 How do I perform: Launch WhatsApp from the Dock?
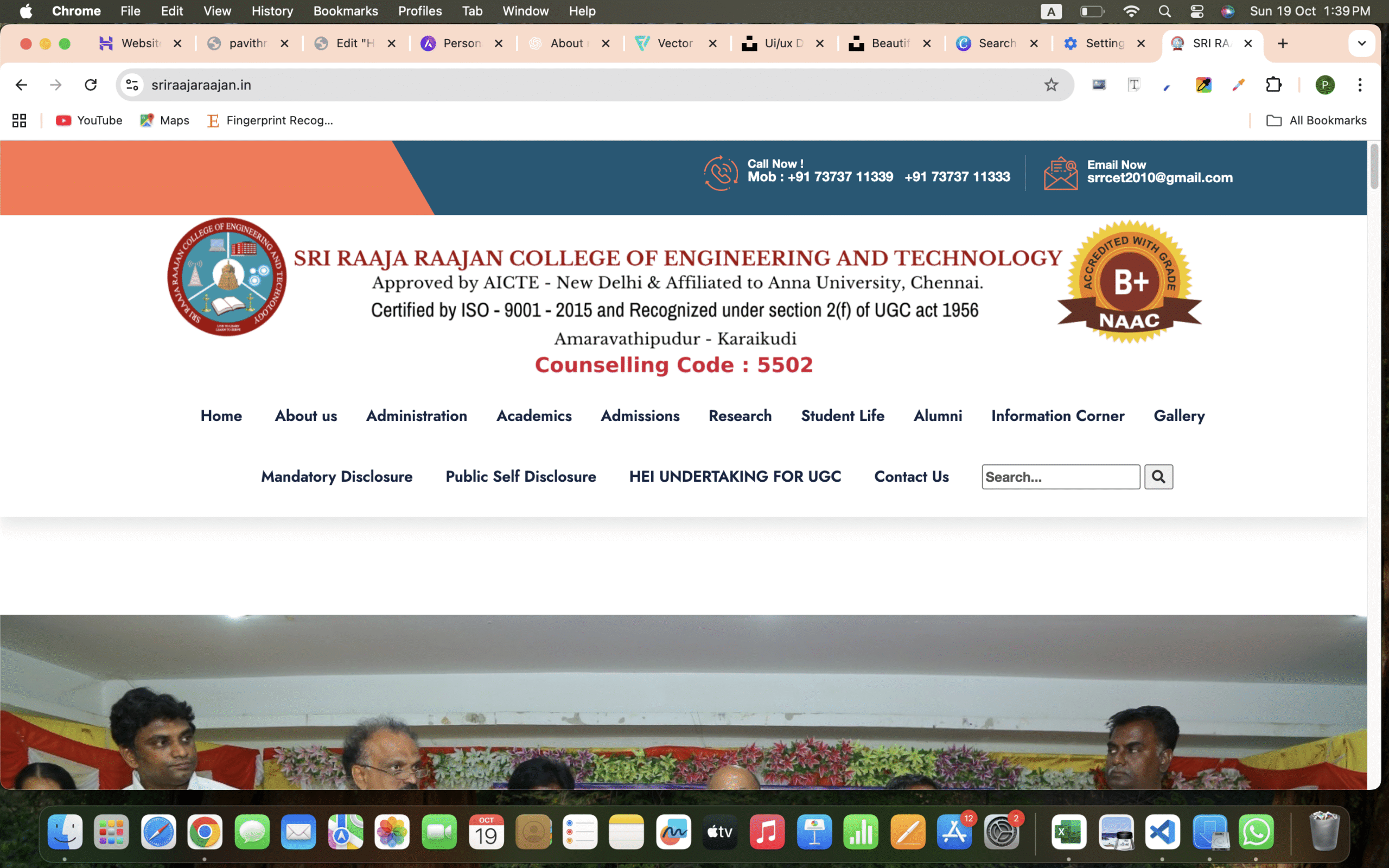[1258, 831]
